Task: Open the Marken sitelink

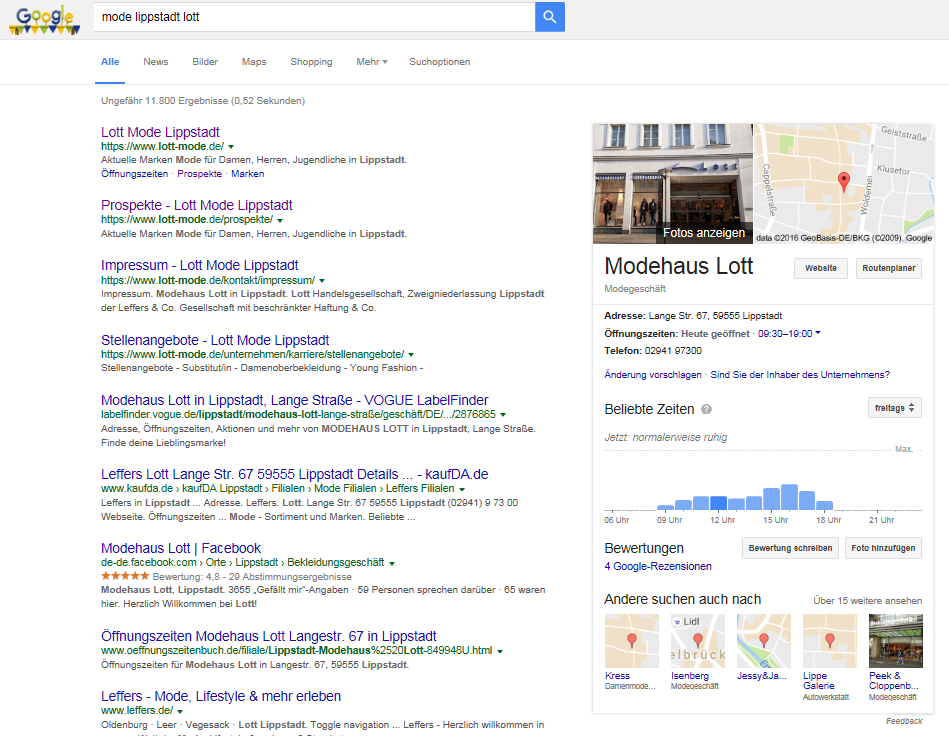Action: pyautogui.click(x=248, y=174)
